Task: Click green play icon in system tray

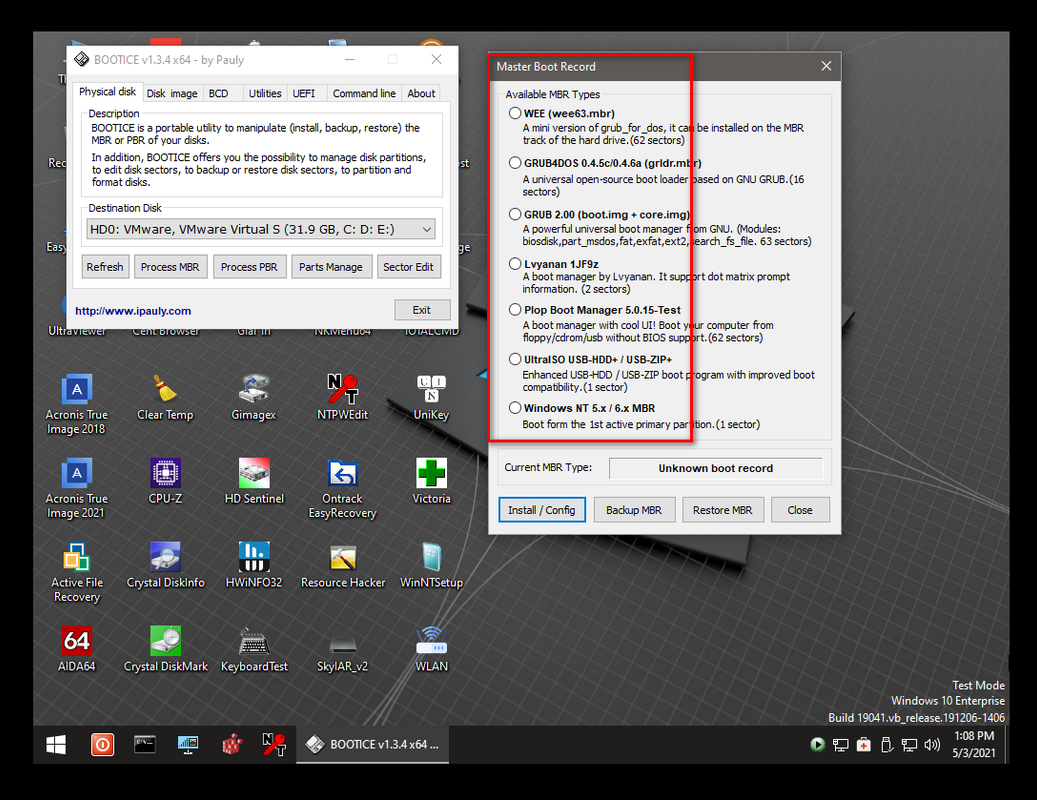Action: [817, 745]
